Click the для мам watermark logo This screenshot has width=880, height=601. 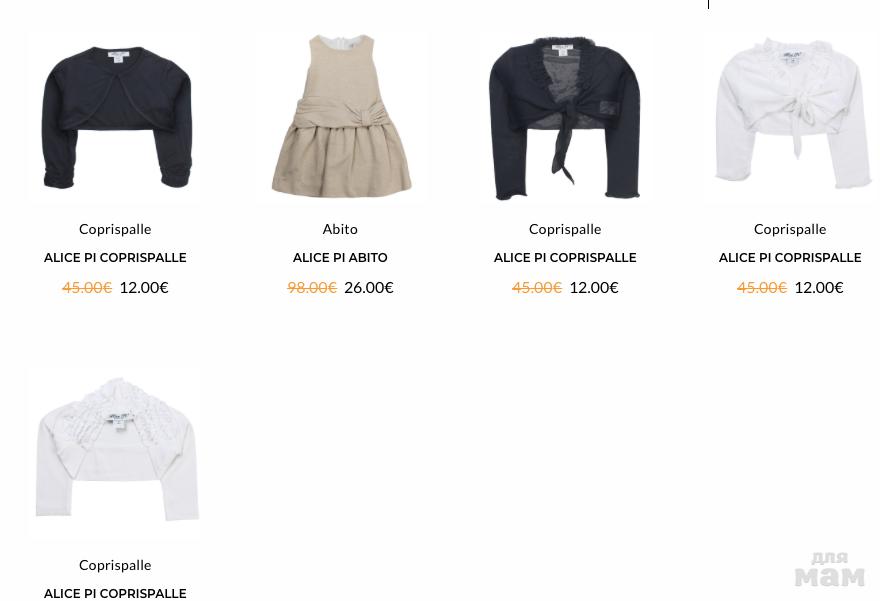pyautogui.click(x=830, y=570)
